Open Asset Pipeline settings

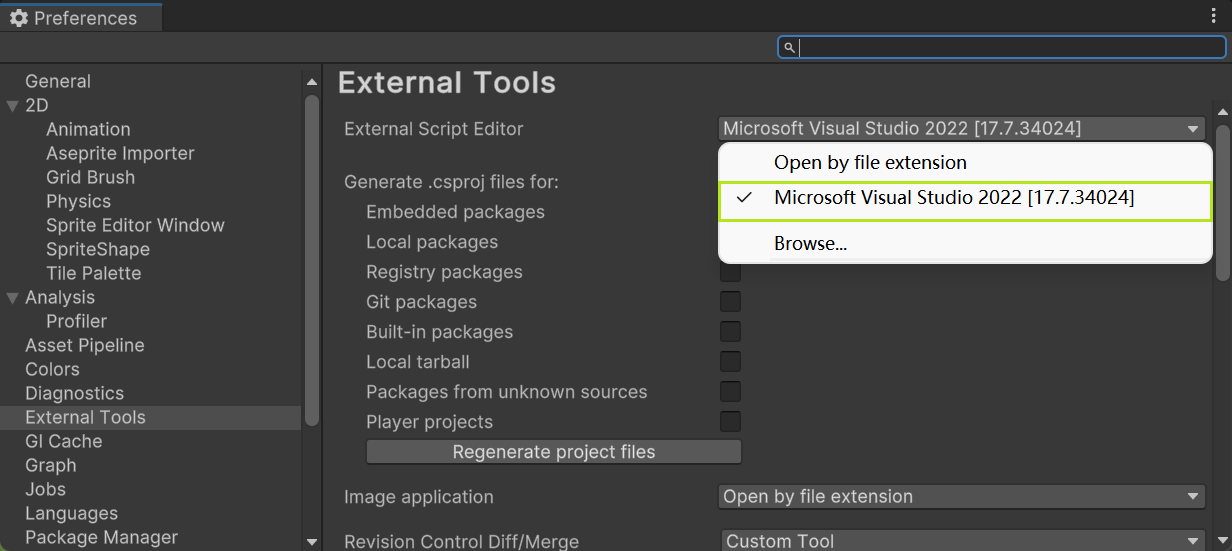pyautogui.click(x=85, y=345)
